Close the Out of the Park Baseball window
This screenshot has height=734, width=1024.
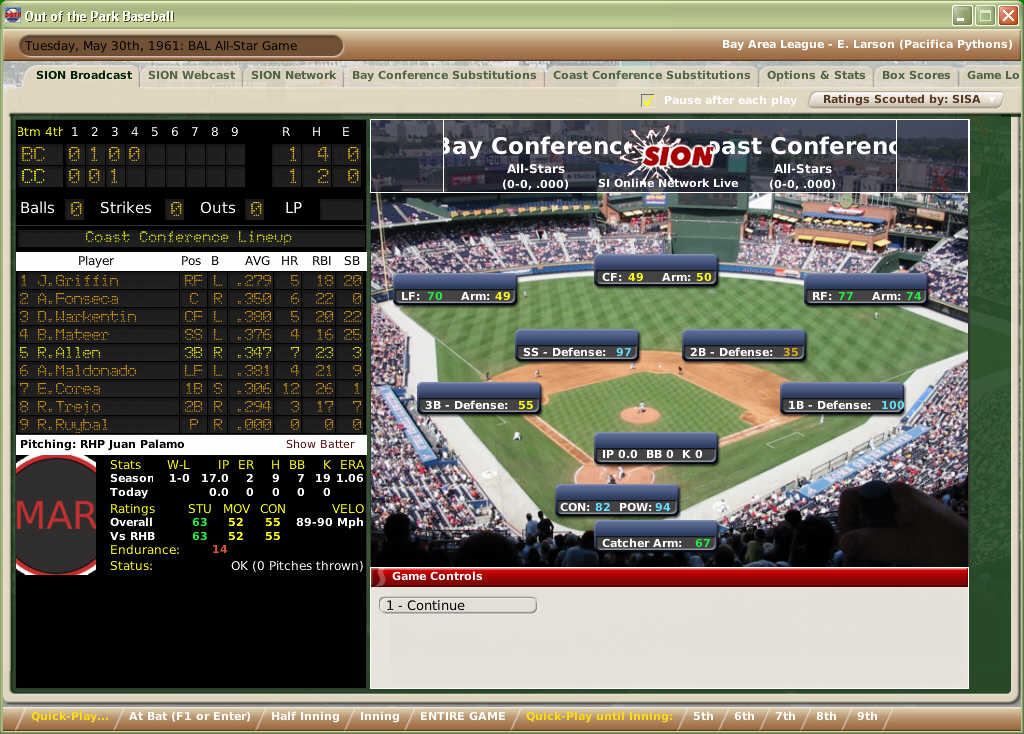click(1008, 15)
